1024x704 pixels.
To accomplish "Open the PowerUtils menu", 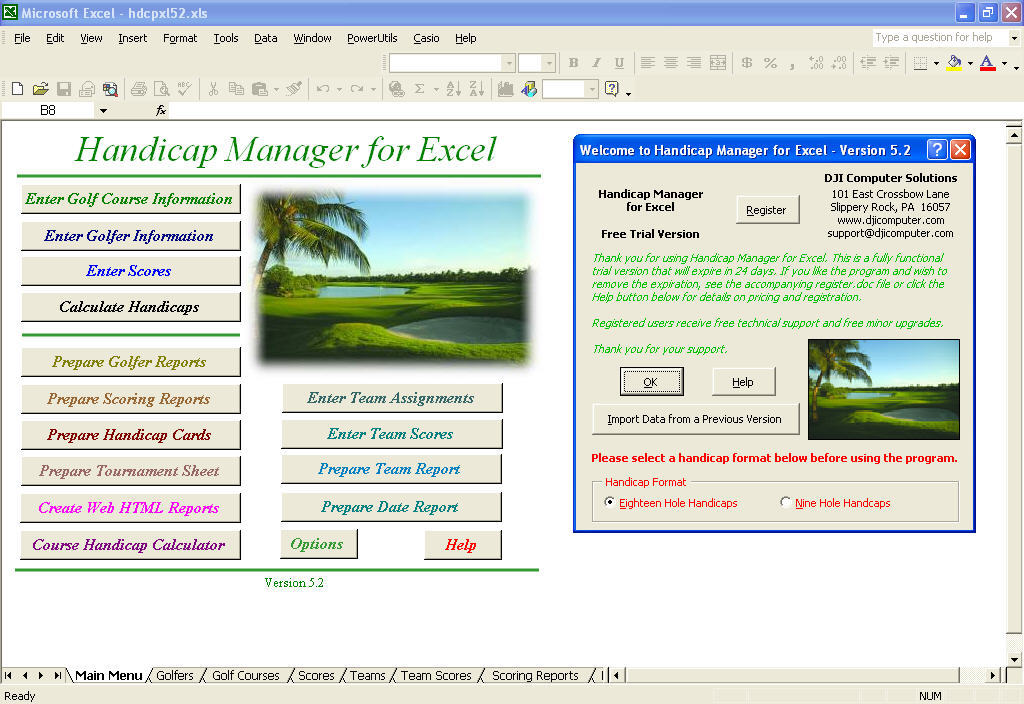I will click(x=372, y=38).
